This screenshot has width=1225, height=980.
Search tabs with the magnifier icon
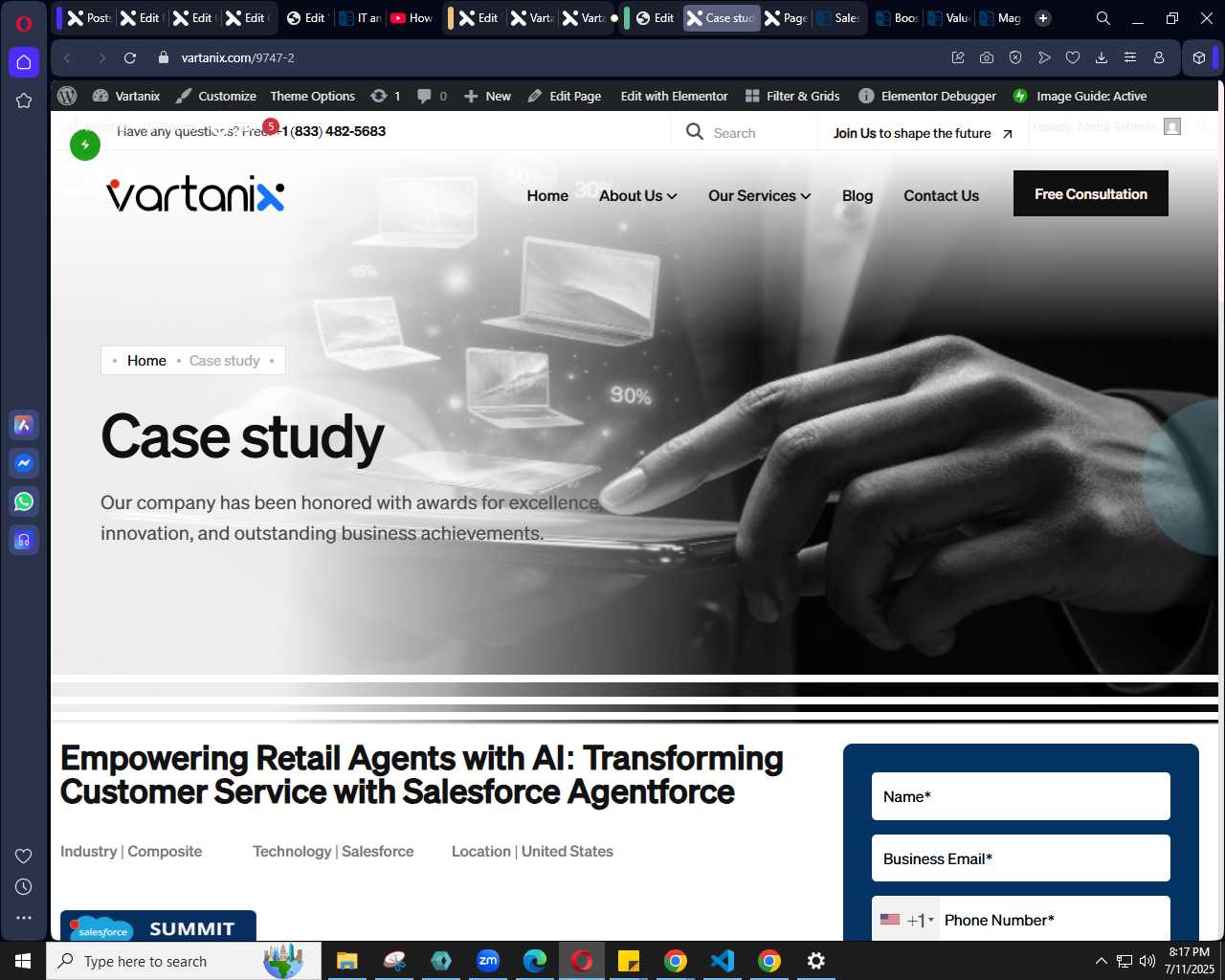point(1103,18)
